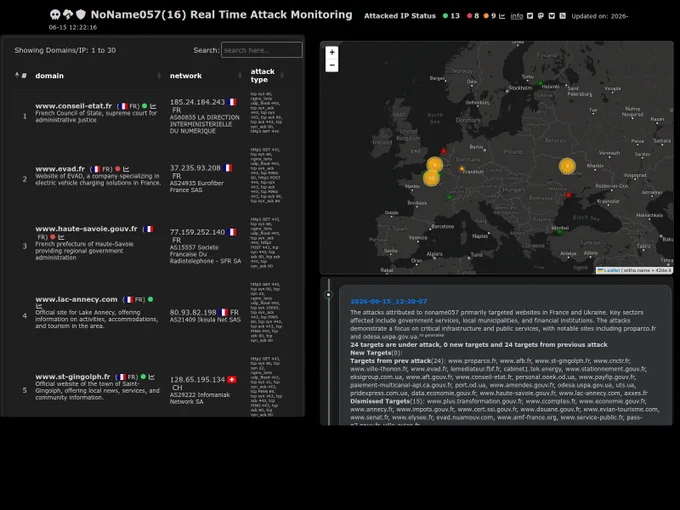Click AS24935 Eurofiber France SAS text
The width and height of the screenshot is (680, 510).
(197, 186)
